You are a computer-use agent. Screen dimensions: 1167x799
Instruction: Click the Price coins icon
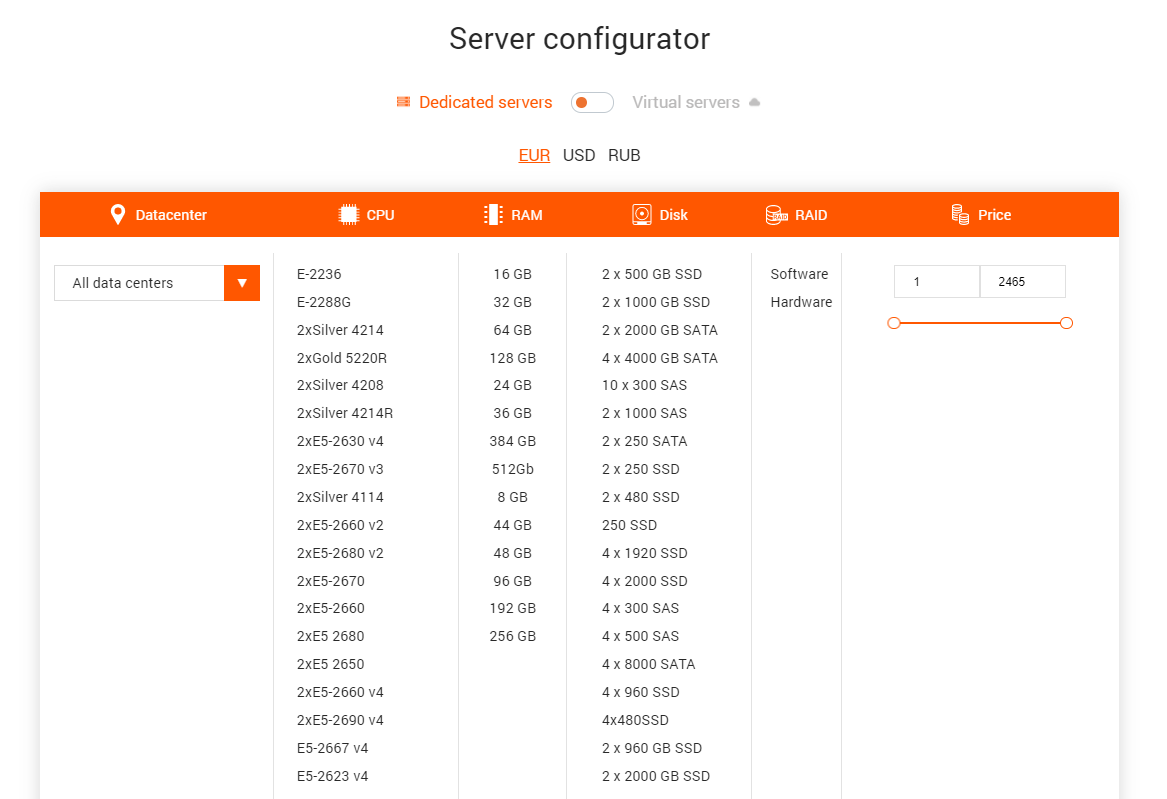pos(959,214)
